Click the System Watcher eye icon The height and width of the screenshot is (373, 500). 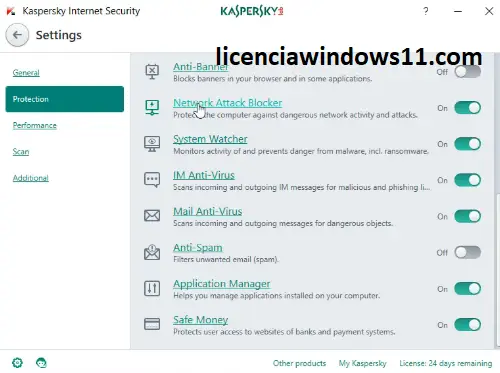[152, 144]
